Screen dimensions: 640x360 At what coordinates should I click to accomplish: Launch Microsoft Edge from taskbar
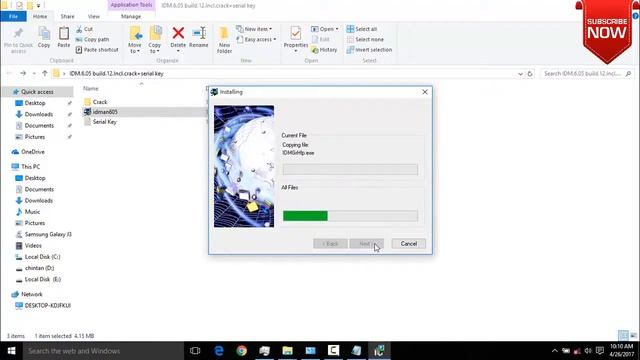click(219, 351)
